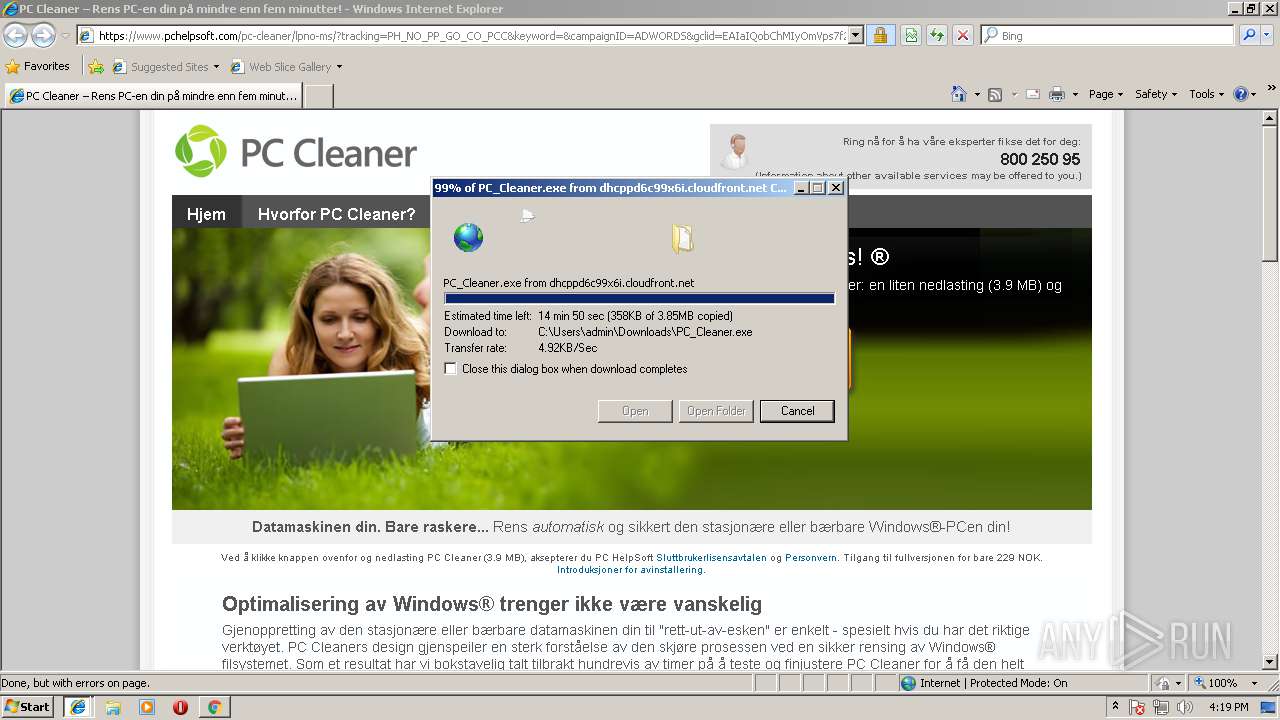Open the Personvern link
Viewport: 1280px width, 720px height.
[x=811, y=558]
